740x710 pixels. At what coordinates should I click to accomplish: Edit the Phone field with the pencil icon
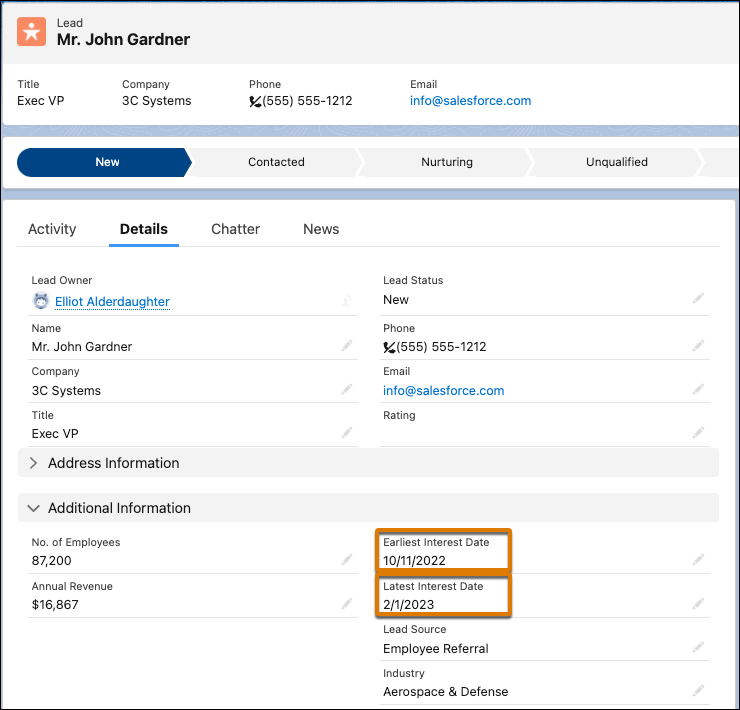pos(698,346)
